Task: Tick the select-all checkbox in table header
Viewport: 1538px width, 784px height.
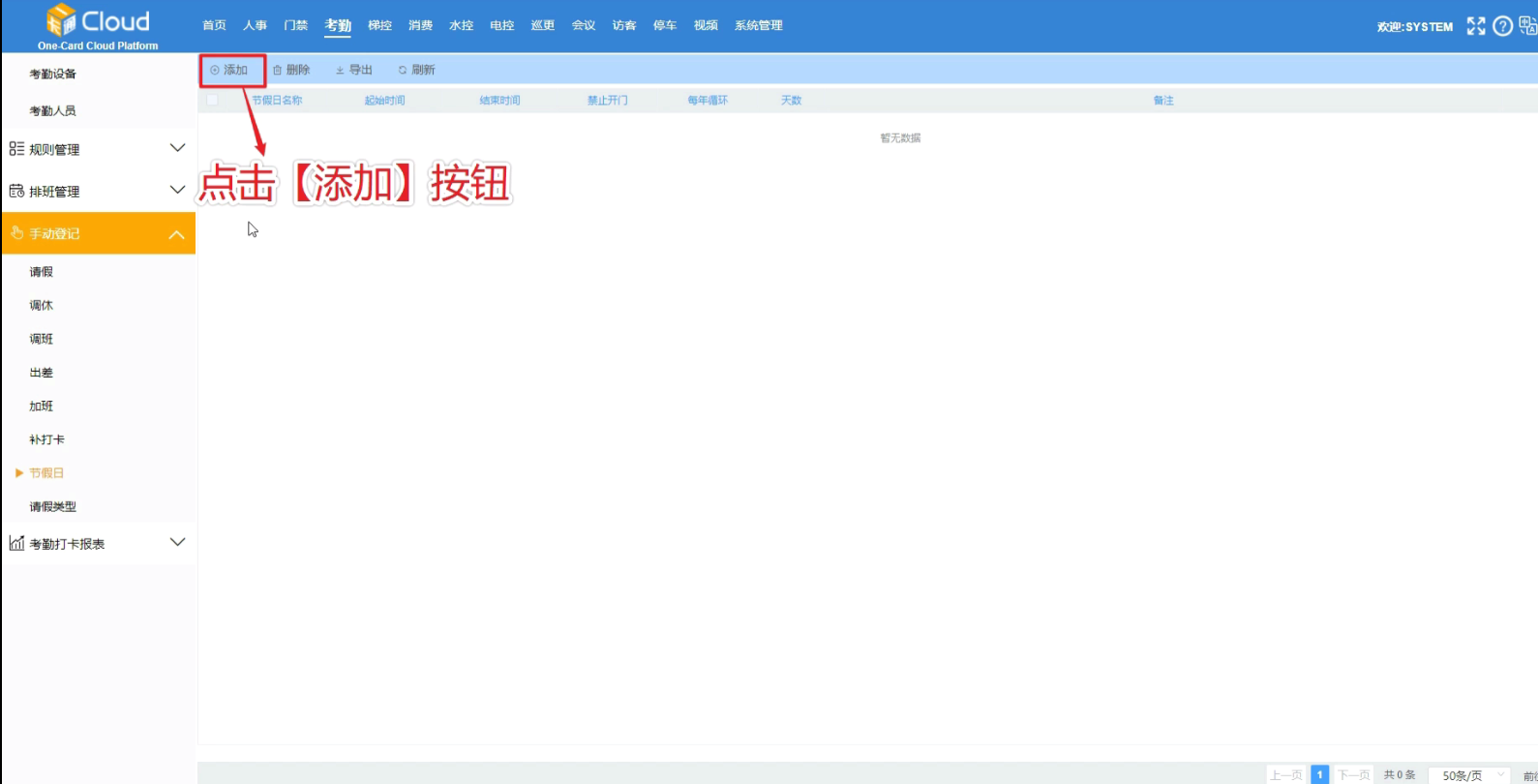Action: [212, 100]
